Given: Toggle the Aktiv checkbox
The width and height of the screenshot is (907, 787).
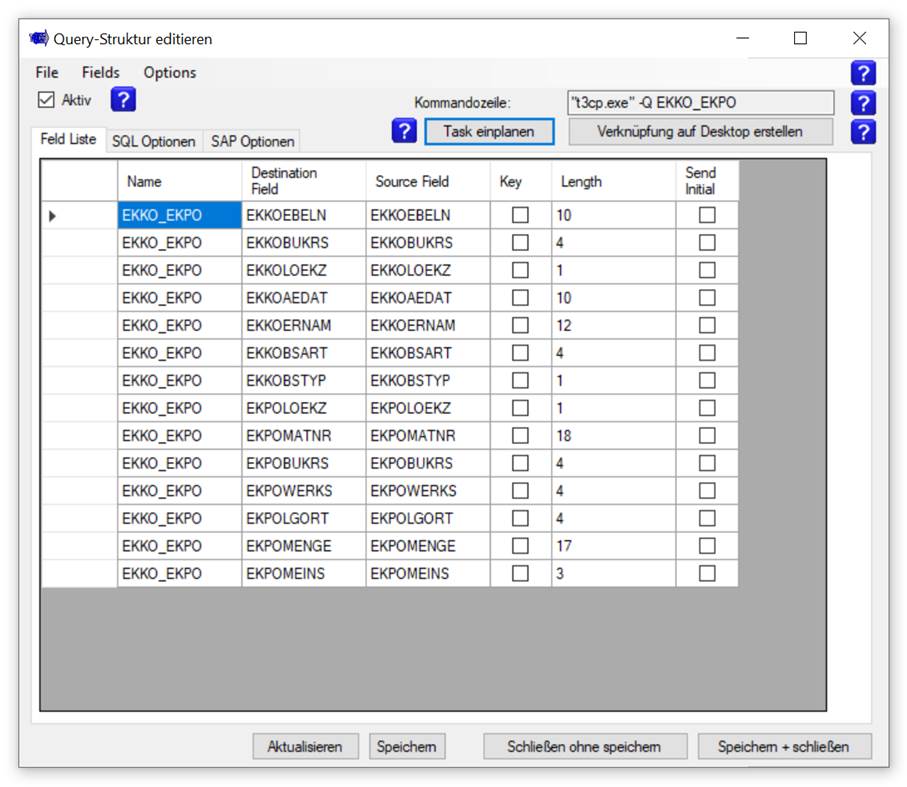Looking at the screenshot, I should click(46, 99).
